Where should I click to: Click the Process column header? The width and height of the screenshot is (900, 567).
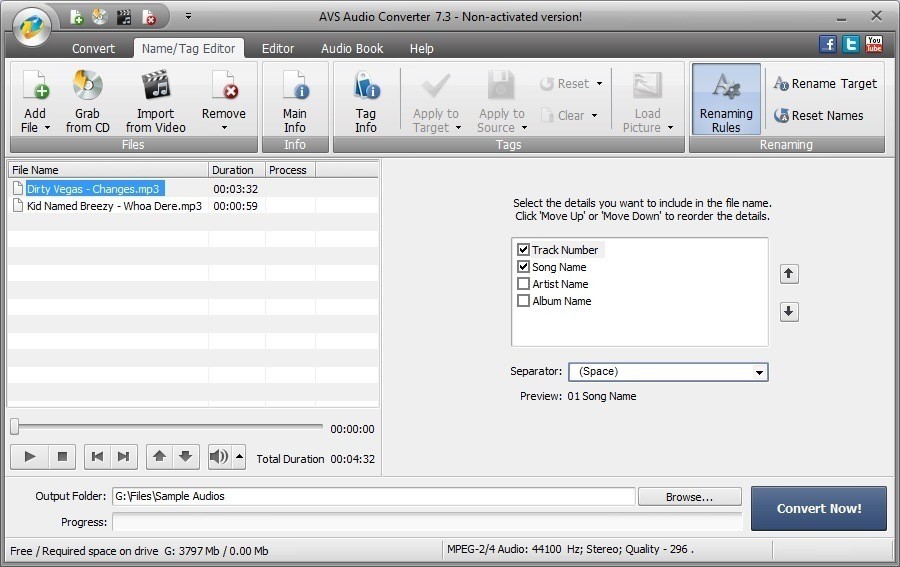coord(290,170)
